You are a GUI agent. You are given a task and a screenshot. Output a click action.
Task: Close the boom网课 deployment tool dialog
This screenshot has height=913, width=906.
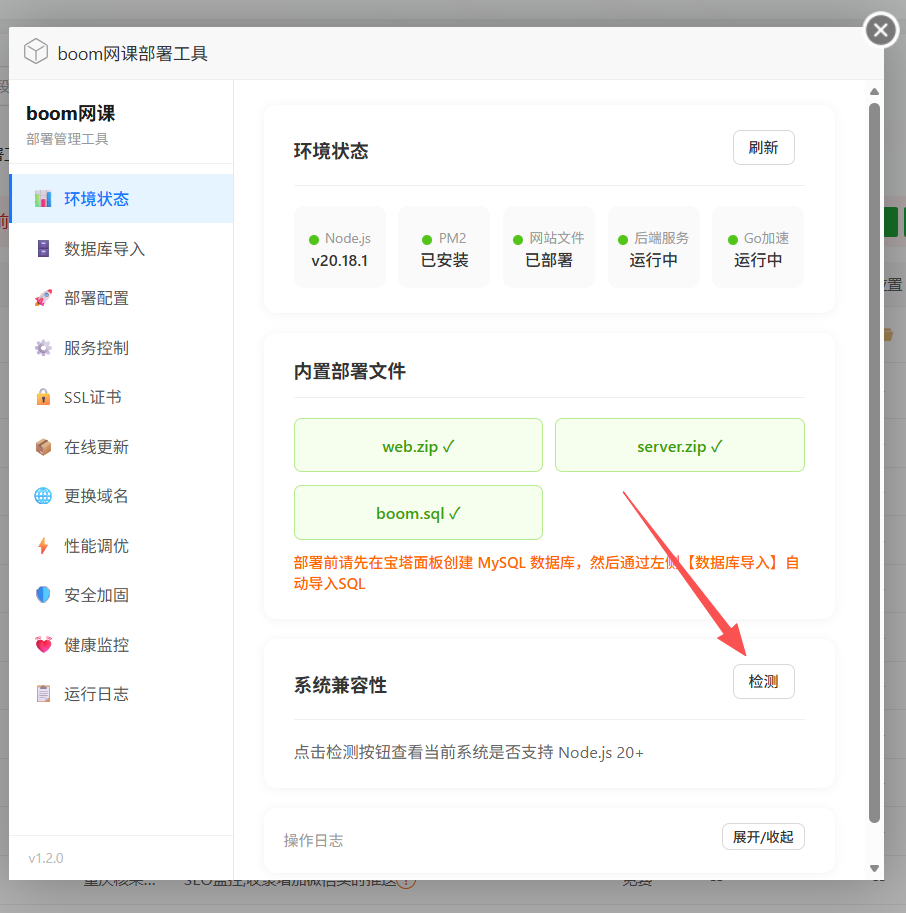880,31
